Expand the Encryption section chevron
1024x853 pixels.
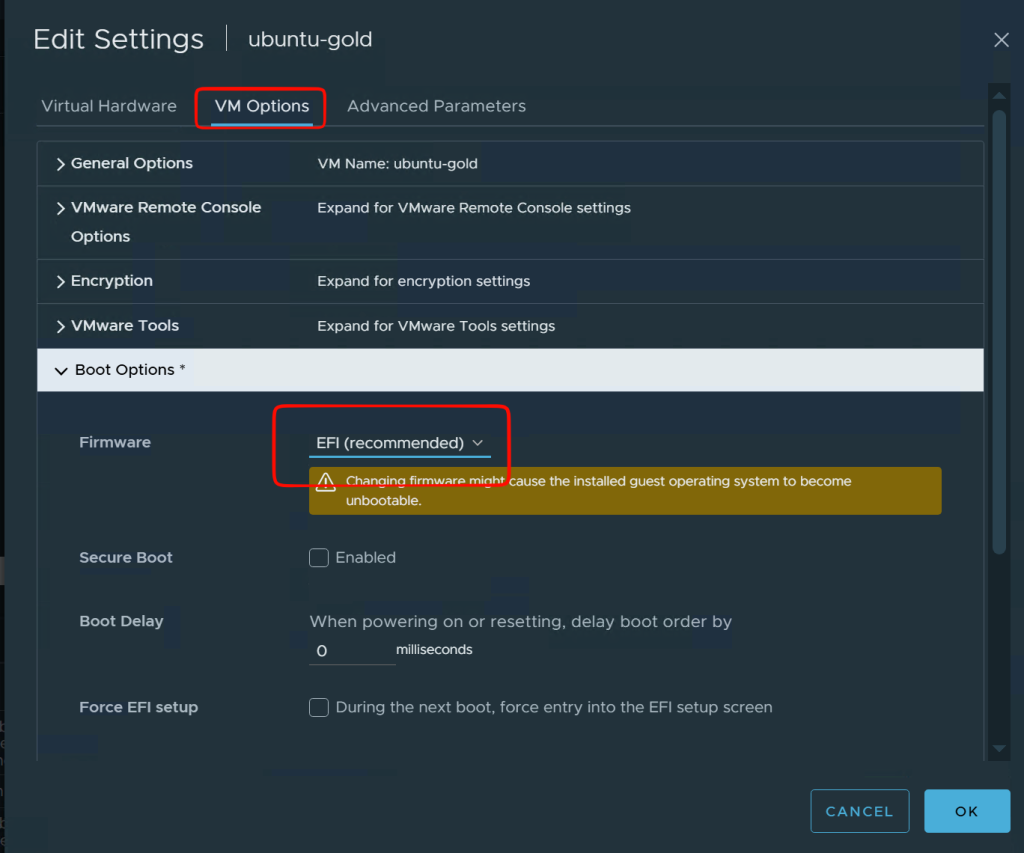pyautogui.click(x=60, y=282)
